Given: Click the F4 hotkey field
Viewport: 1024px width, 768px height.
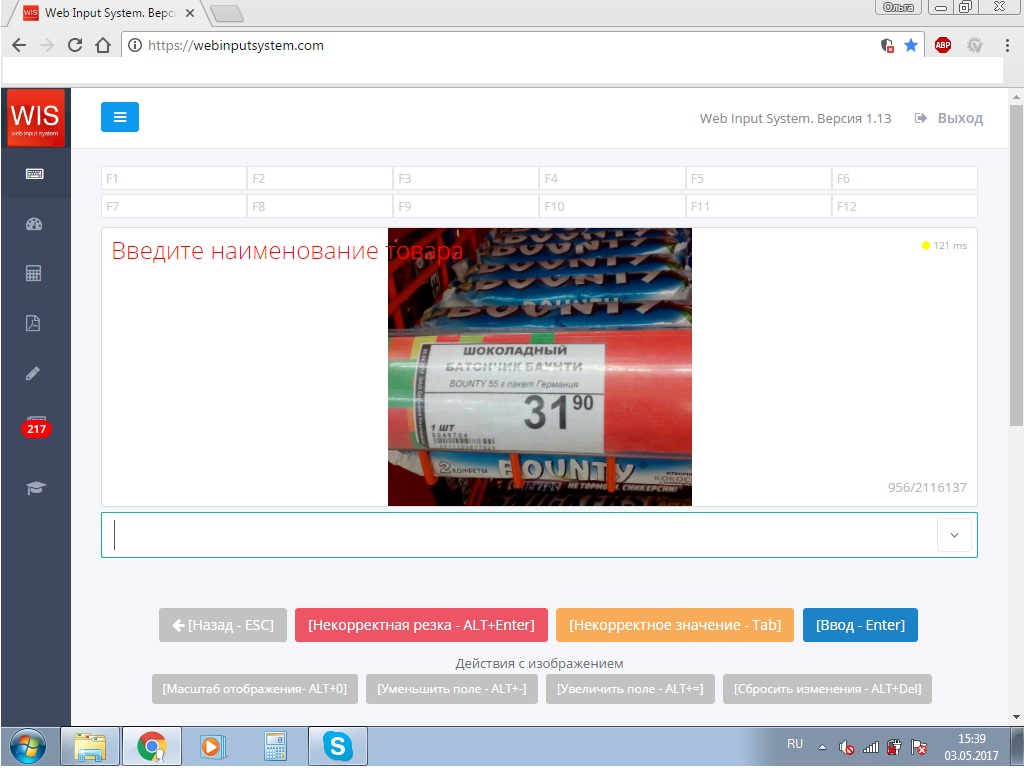Looking at the screenshot, I should (613, 178).
